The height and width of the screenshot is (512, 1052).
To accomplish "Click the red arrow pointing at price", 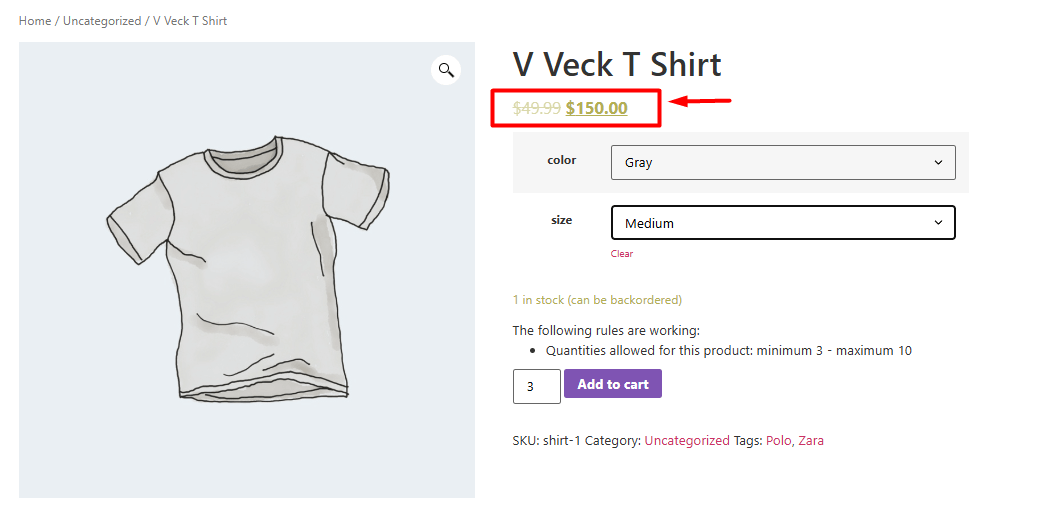I will (x=700, y=101).
